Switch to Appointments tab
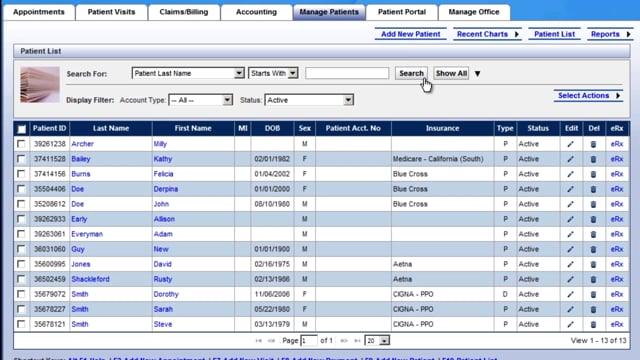Viewport: 640px width, 360px height. click(x=39, y=12)
